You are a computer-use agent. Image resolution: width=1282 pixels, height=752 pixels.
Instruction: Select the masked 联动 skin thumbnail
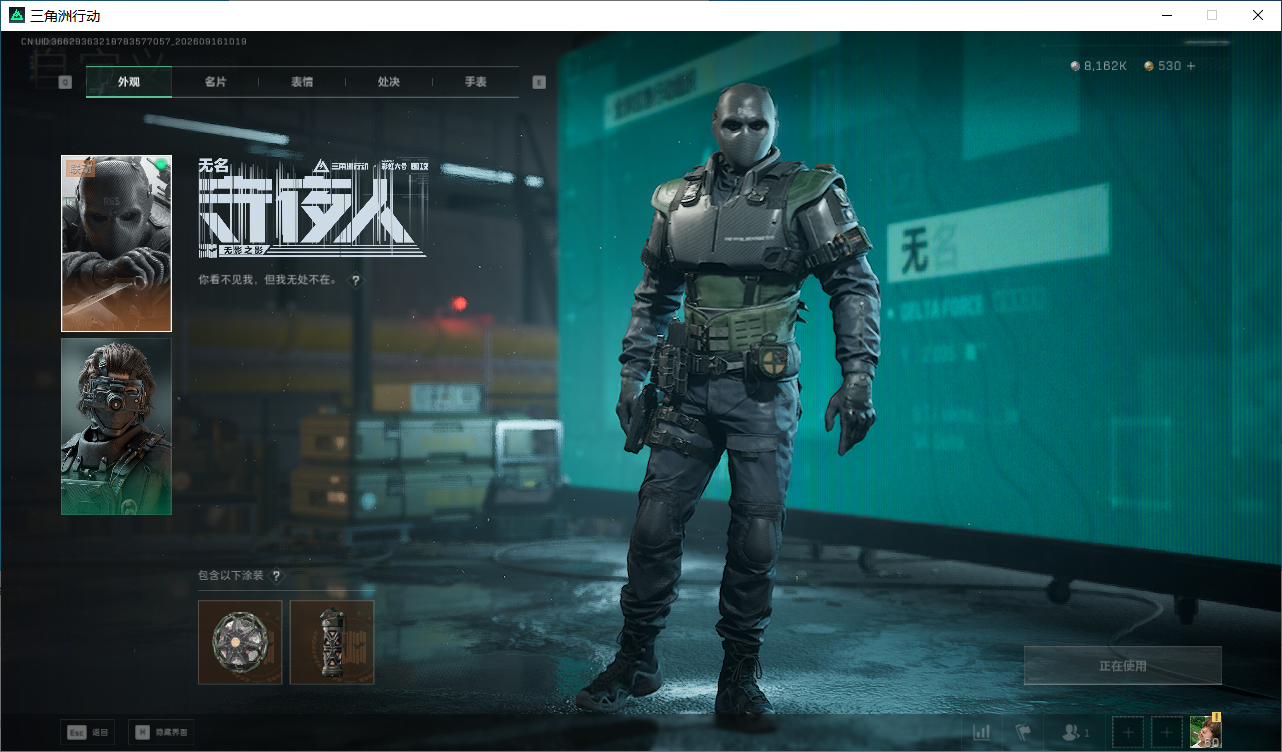pos(116,243)
